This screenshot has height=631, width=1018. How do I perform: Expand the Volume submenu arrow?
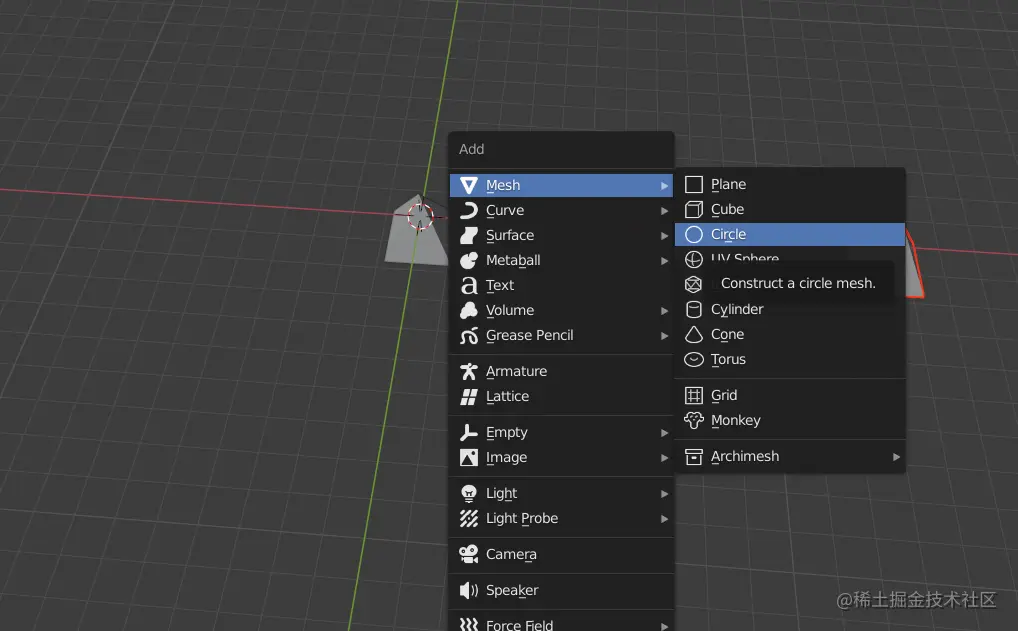point(664,311)
